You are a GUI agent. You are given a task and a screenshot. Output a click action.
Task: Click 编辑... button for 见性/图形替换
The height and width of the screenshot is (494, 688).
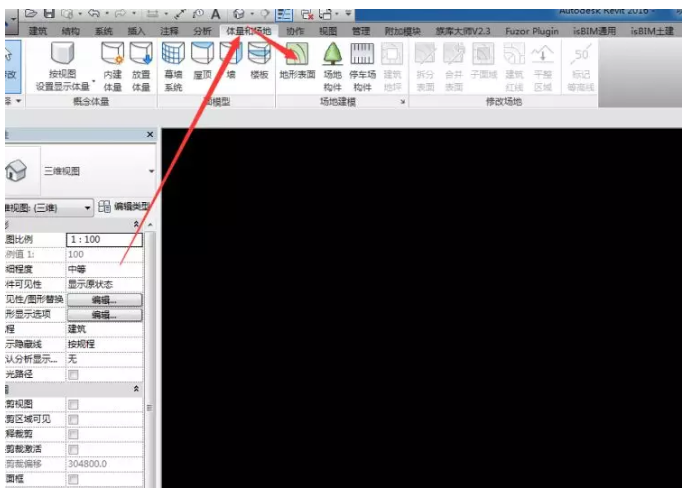104,300
